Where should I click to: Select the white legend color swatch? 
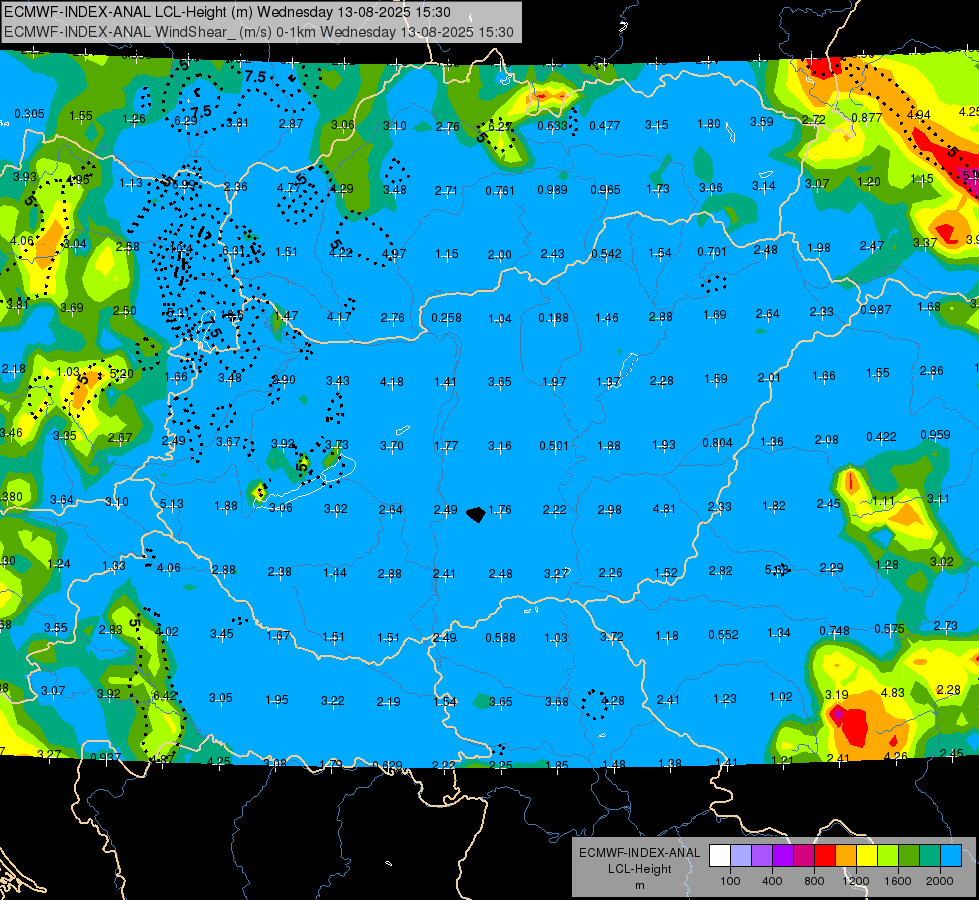[x=720, y=856]
